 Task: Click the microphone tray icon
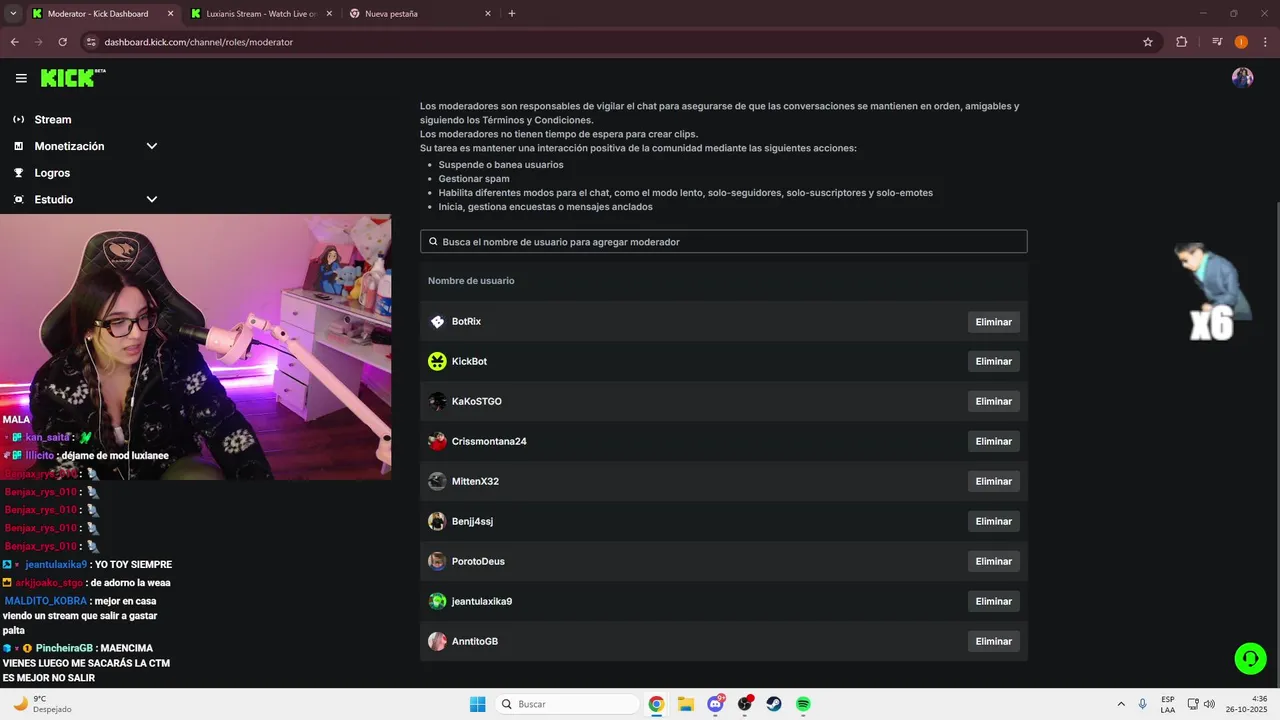tap(1142, 704)
